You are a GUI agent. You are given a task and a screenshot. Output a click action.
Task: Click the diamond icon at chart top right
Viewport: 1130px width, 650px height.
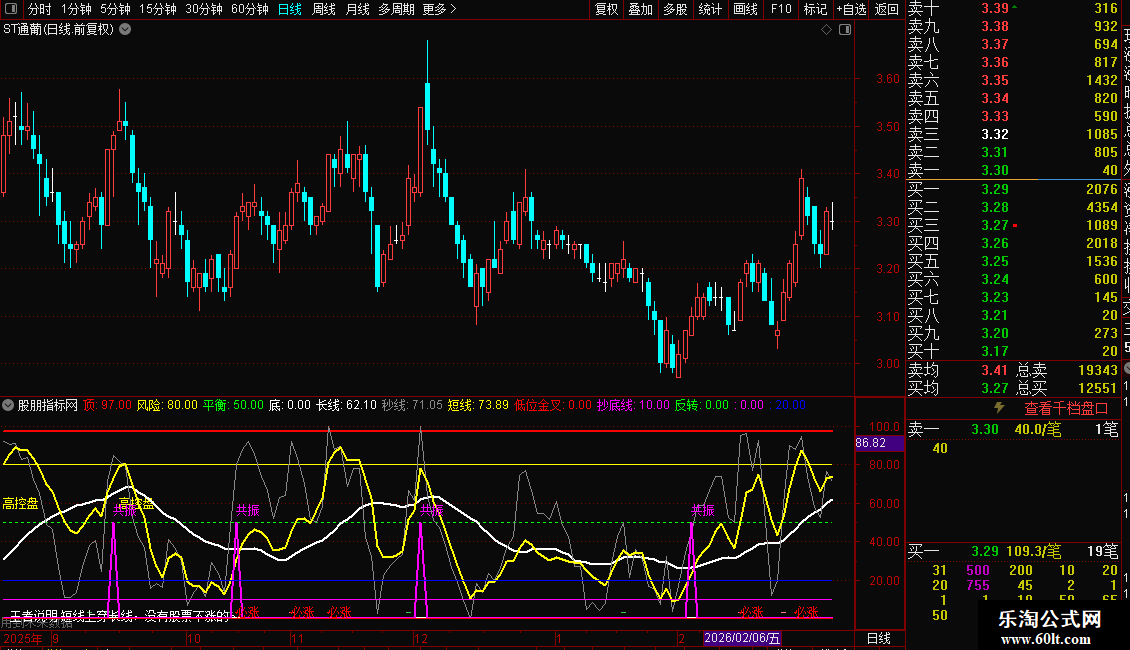827,30
